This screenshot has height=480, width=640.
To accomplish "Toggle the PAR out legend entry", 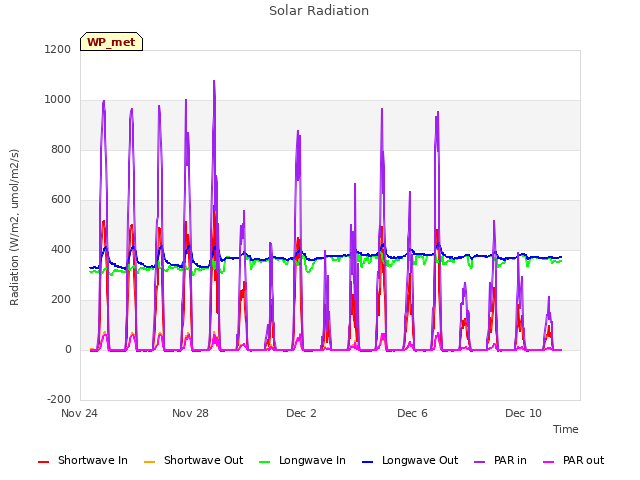I will (x=573, y=460).
